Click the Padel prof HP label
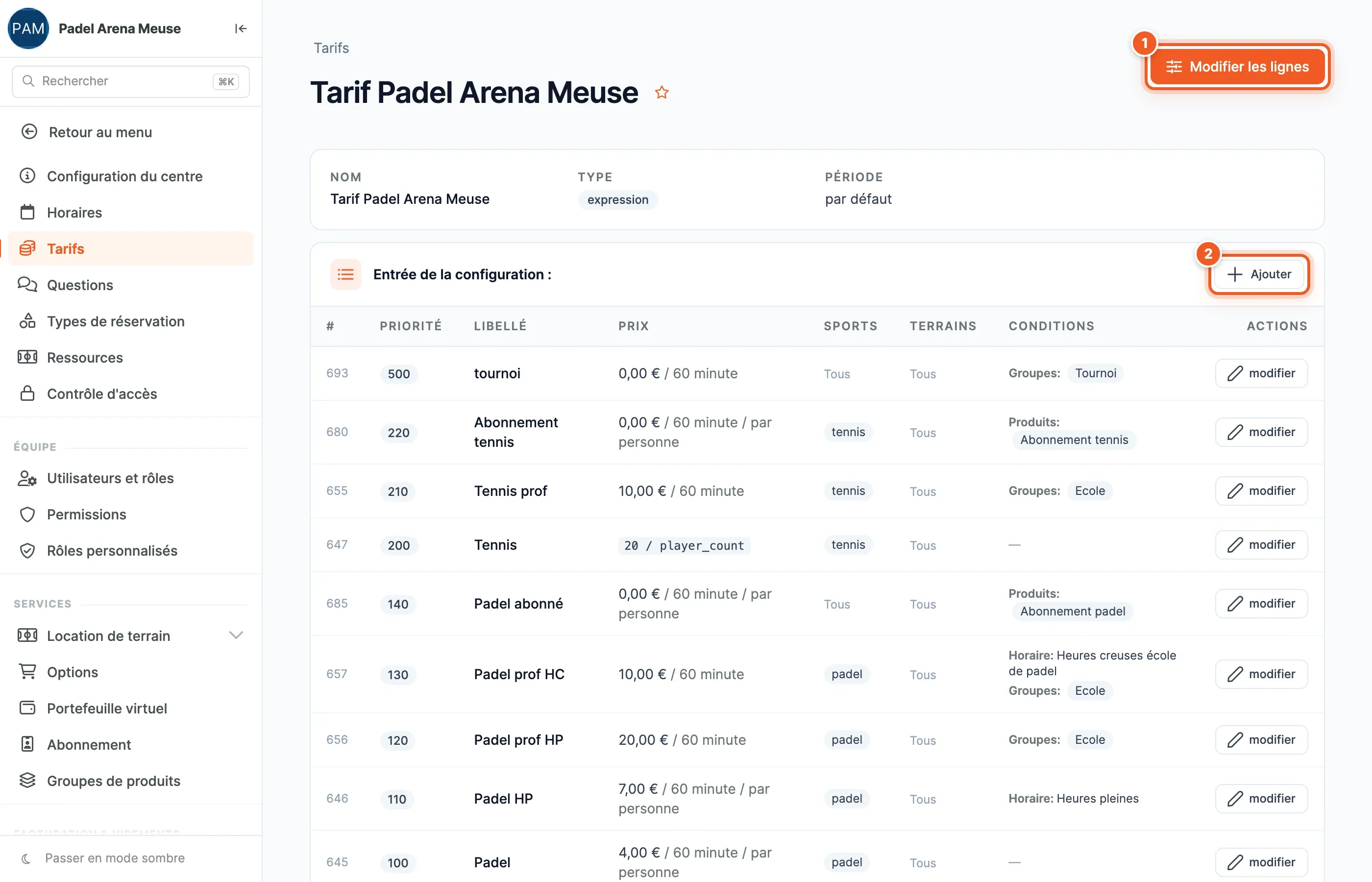Viewport: 1372px width, 882px height. click(x=518, y=740)
